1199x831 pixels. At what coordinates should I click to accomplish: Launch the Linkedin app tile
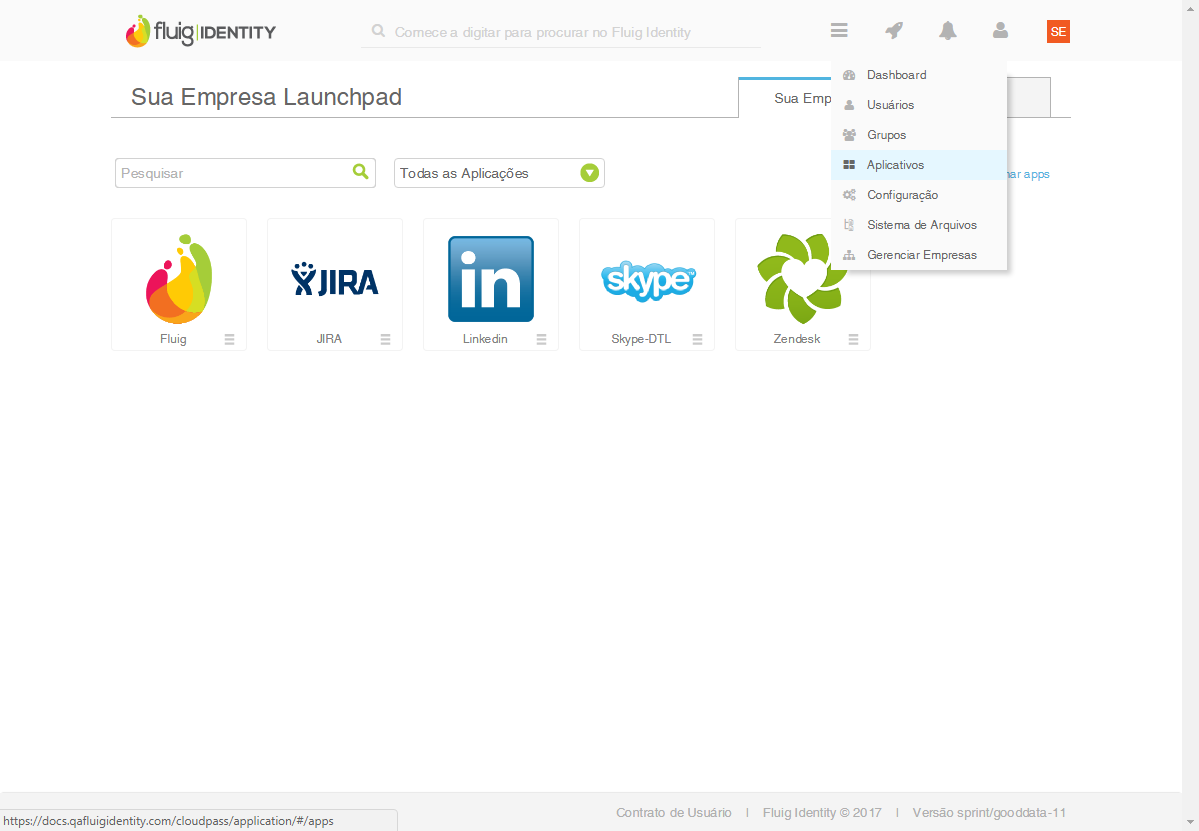click(x=491, y=284)
